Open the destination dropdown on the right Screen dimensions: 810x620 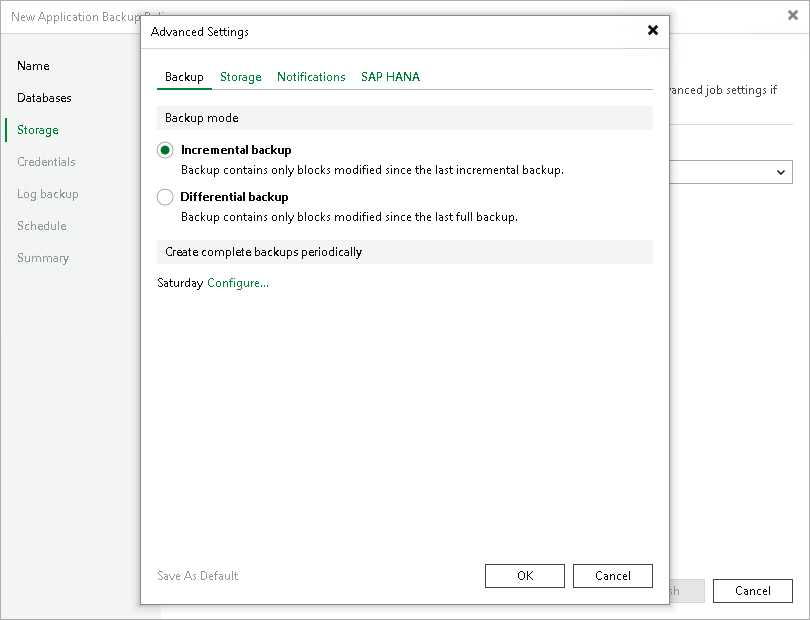point(782,172)
